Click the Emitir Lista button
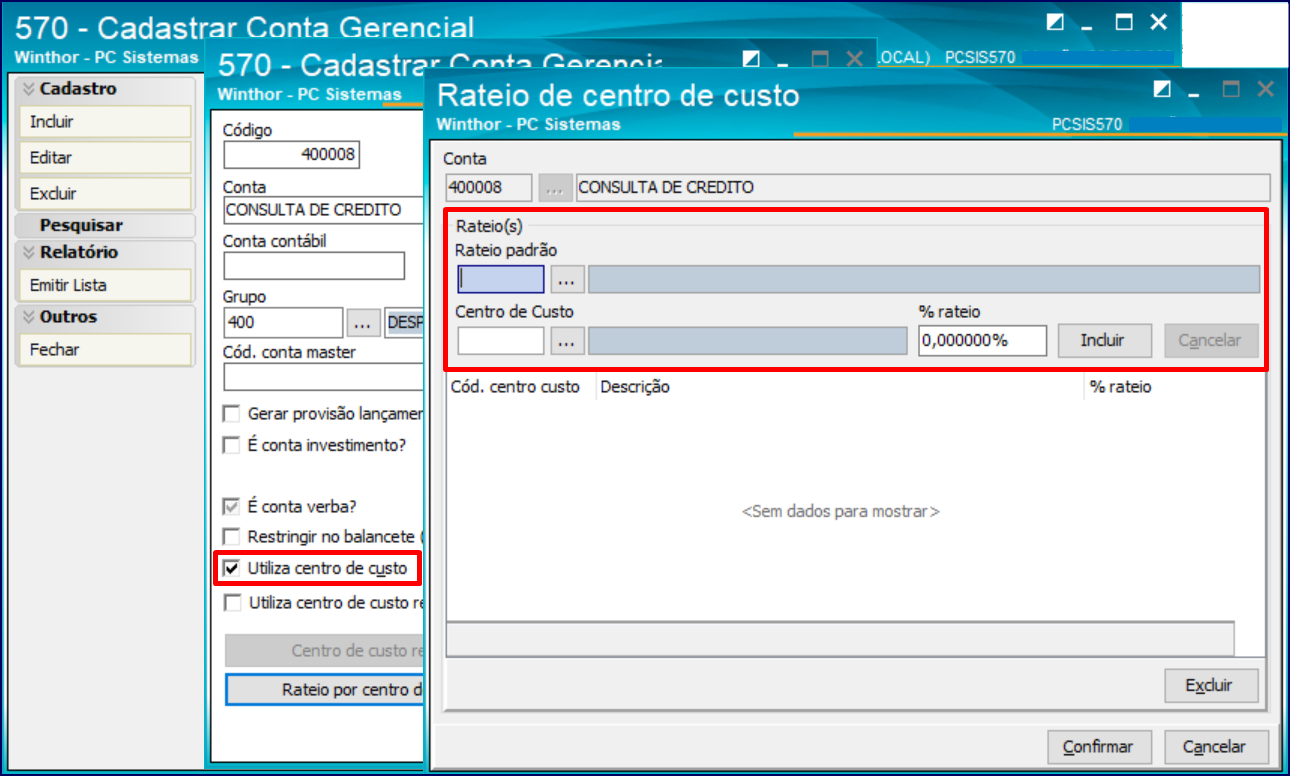Viewport: 1290px width, 776px height. click(105, 285)
